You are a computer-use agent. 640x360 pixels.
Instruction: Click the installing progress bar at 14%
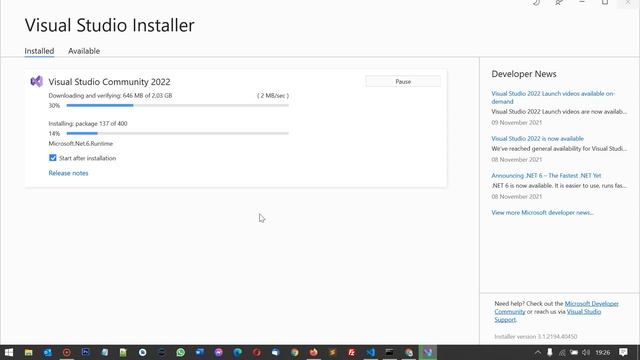click(x=178, y=133)
